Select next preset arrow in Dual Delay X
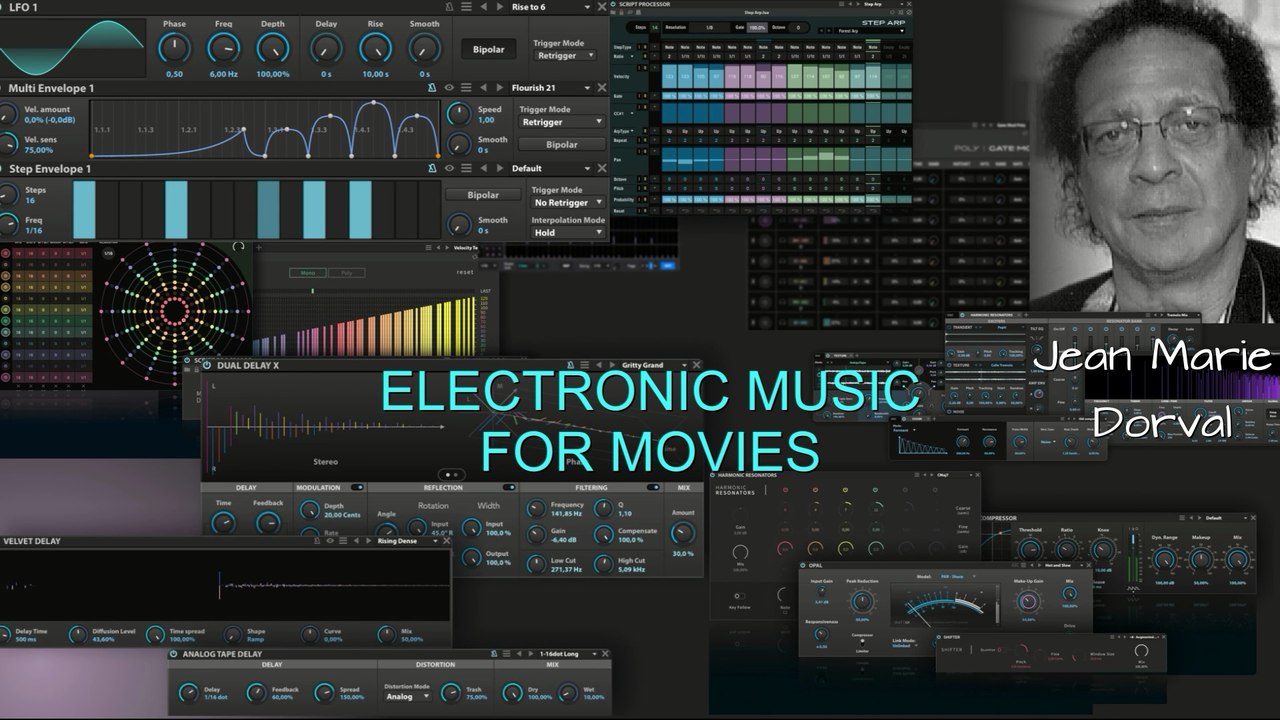1280x720 pixels. click(x=610, y=365)
